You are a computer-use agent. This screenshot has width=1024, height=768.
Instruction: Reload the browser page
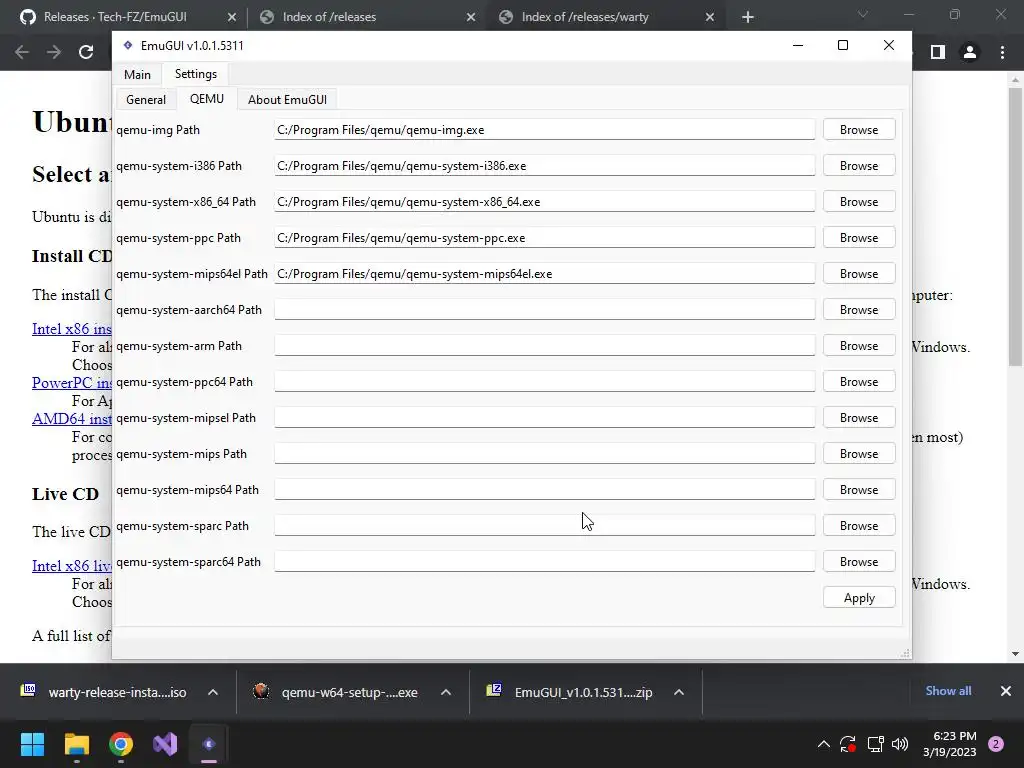tap(86, 52)
